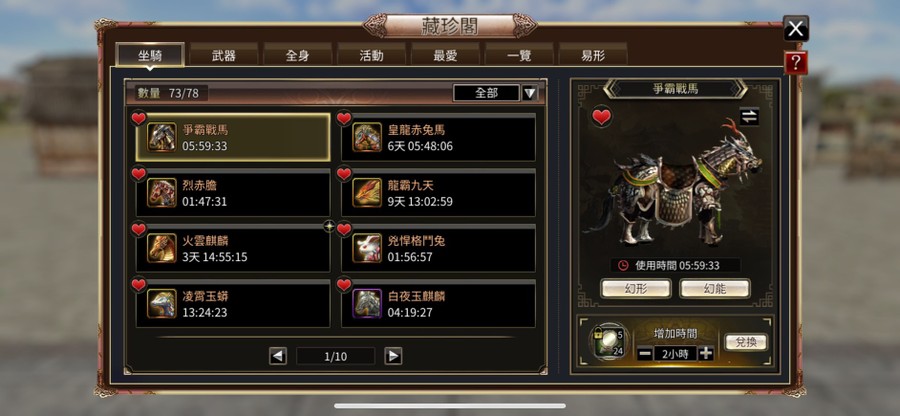Switch to the 武器 tab

tap(224, 56)
